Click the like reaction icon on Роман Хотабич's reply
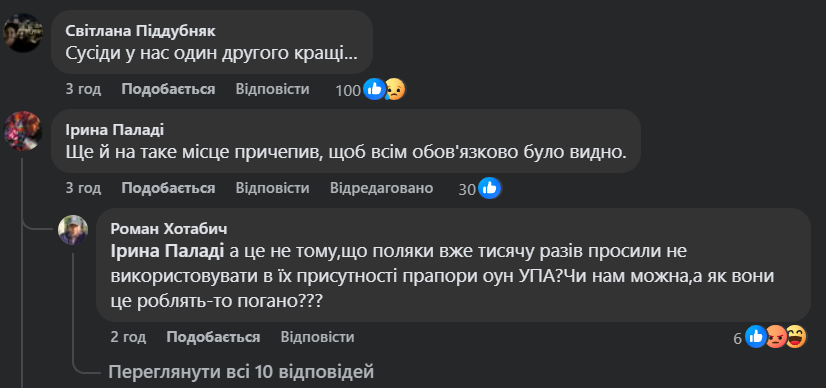 tap(756, 337)
